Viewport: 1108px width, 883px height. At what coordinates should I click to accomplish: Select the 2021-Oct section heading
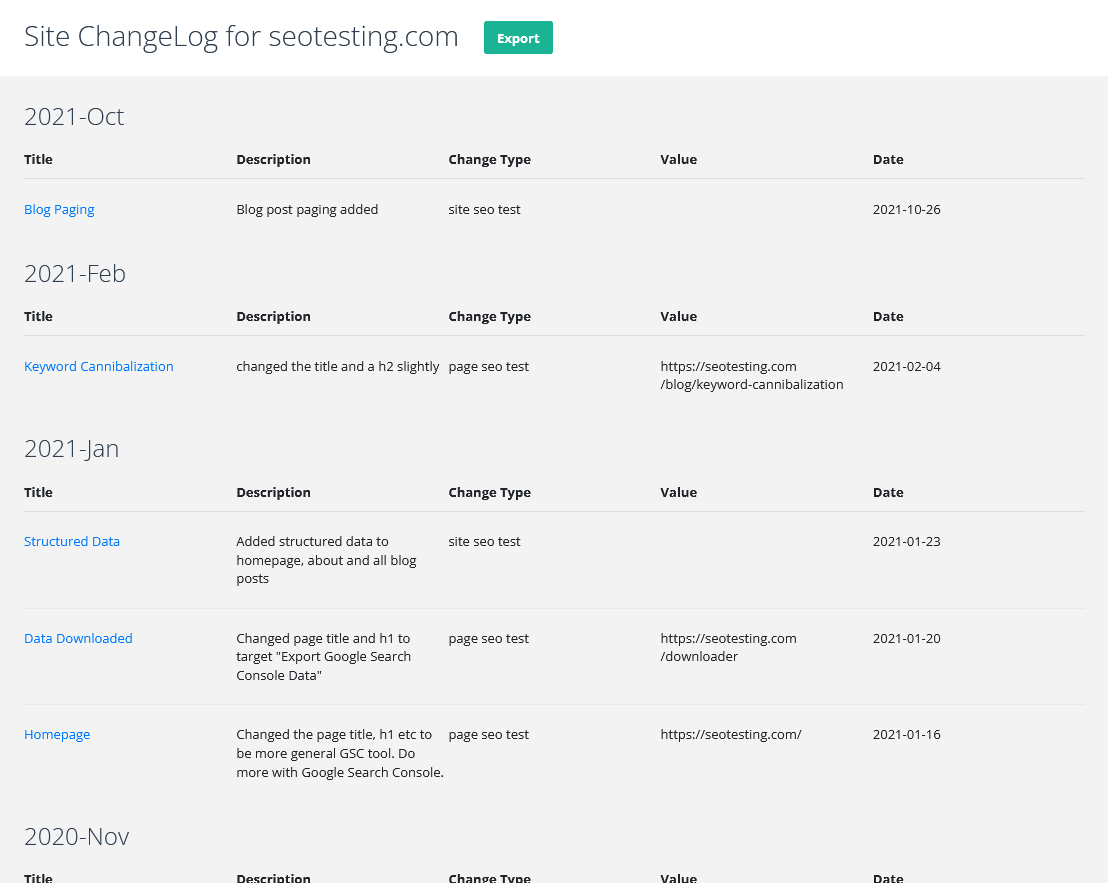tap(74, 116)
